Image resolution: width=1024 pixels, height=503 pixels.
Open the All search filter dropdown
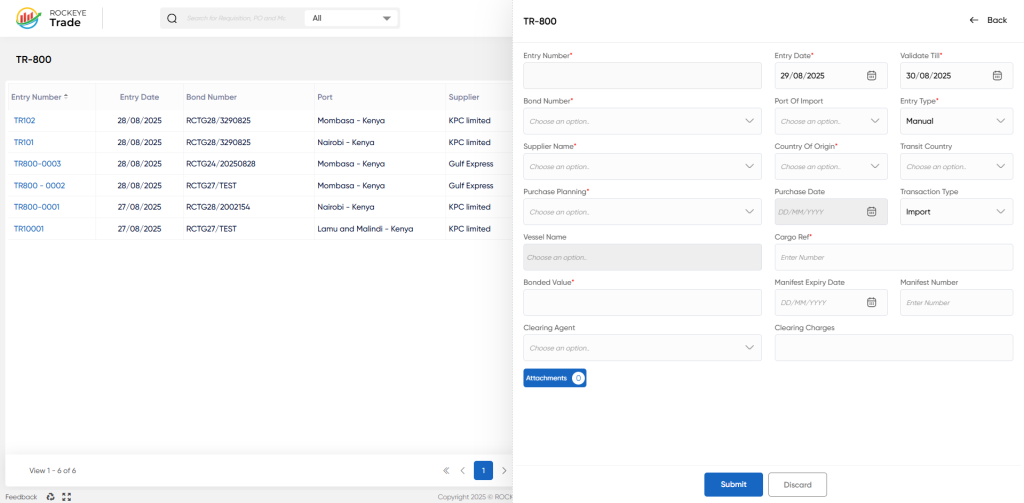pyautogui.click(x=351, y=18)
